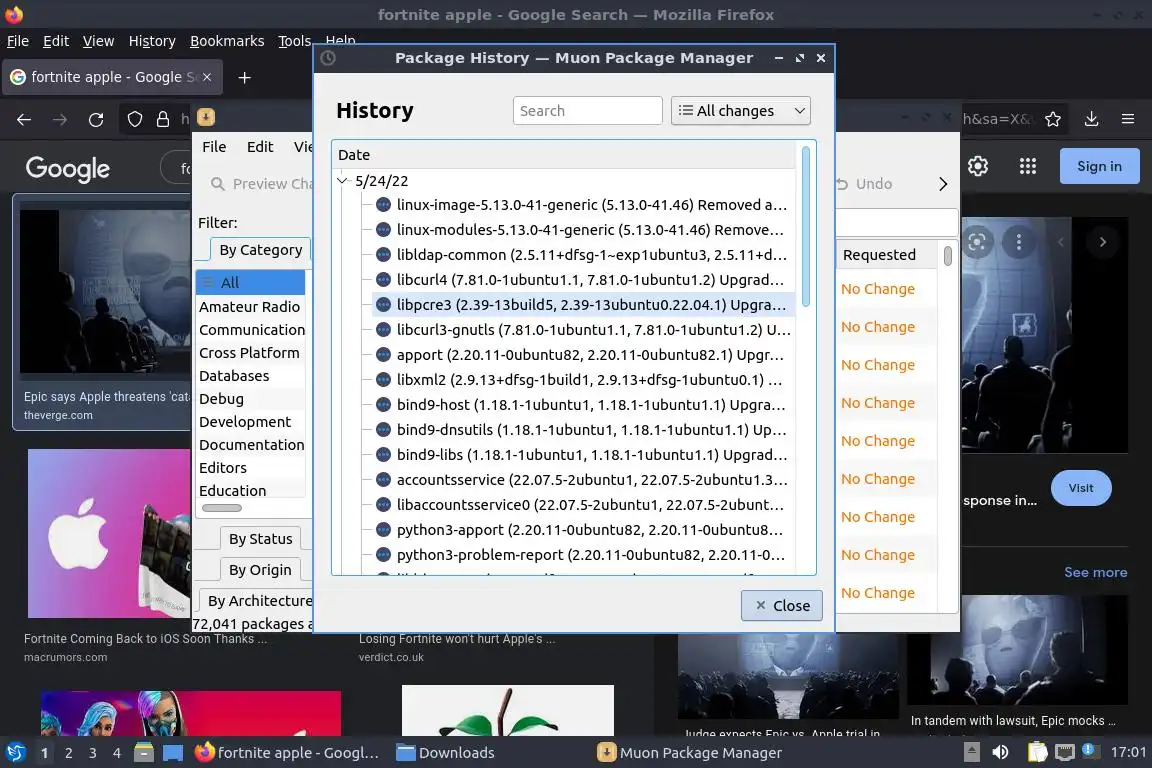
Task: Select the Amateur Radio category
Action: pos(251,306)
